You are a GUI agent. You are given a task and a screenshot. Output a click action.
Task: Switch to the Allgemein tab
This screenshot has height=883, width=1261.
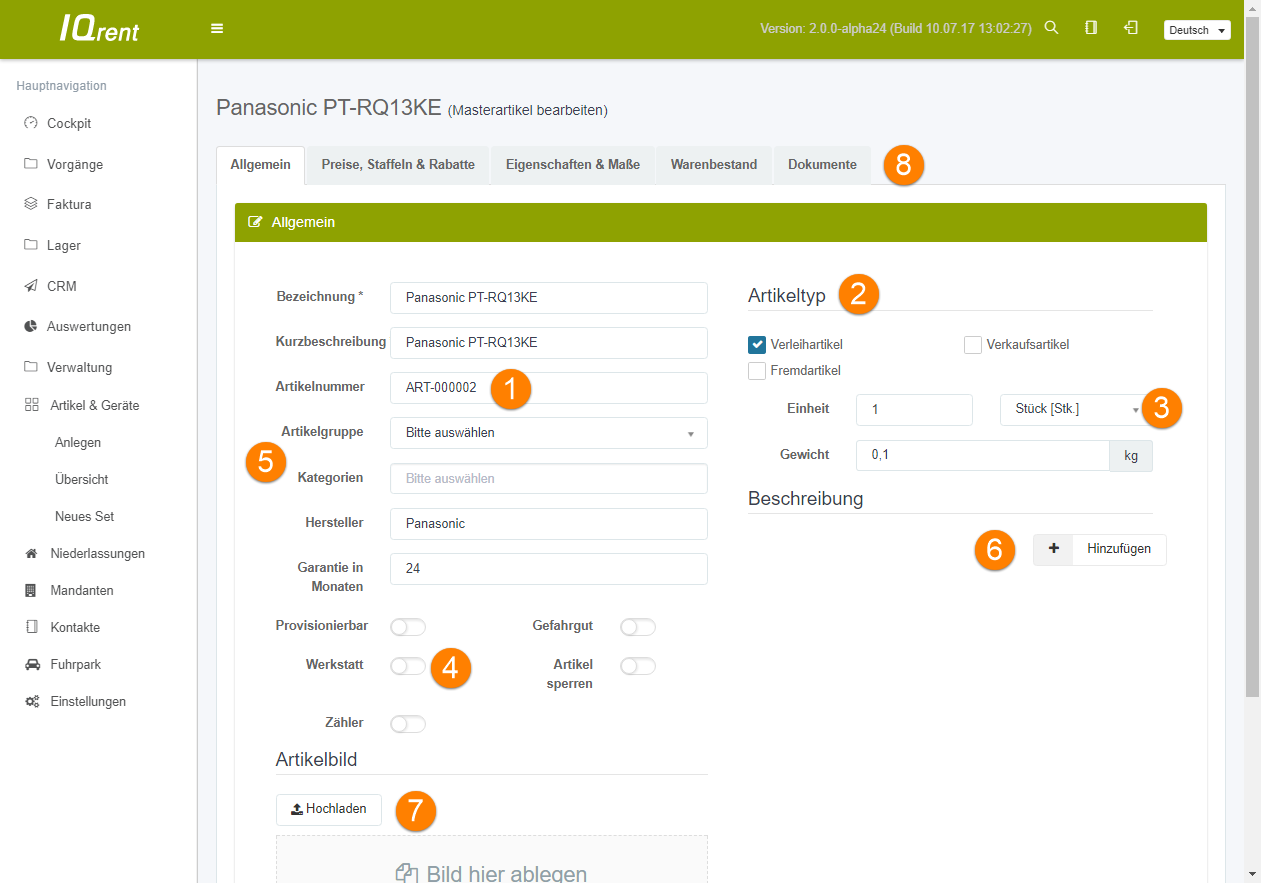(x=260, y=165)
